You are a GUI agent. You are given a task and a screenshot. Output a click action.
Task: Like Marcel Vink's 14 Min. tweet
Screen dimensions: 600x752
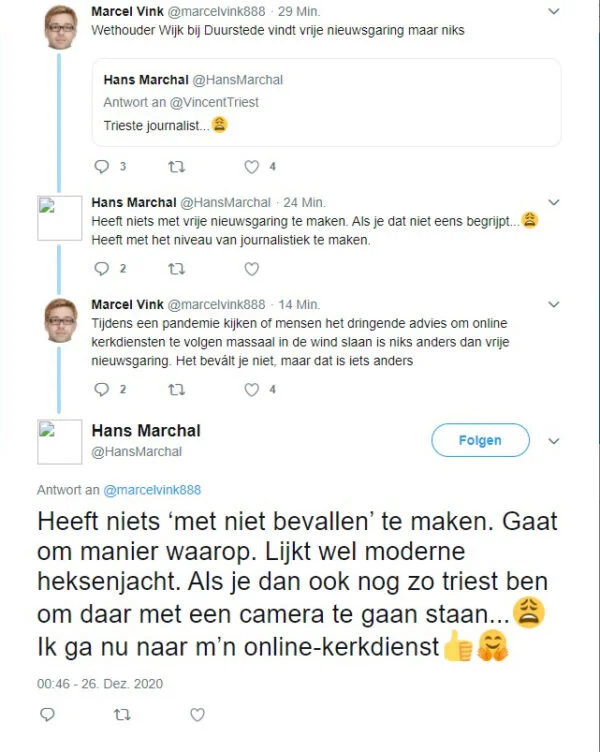pos(252,390)
